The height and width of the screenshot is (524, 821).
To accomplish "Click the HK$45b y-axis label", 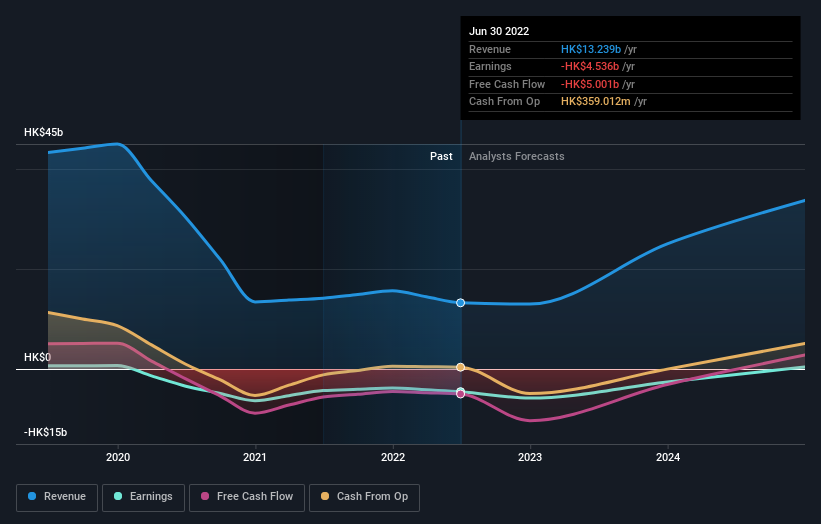I will [x=43, y=132].
